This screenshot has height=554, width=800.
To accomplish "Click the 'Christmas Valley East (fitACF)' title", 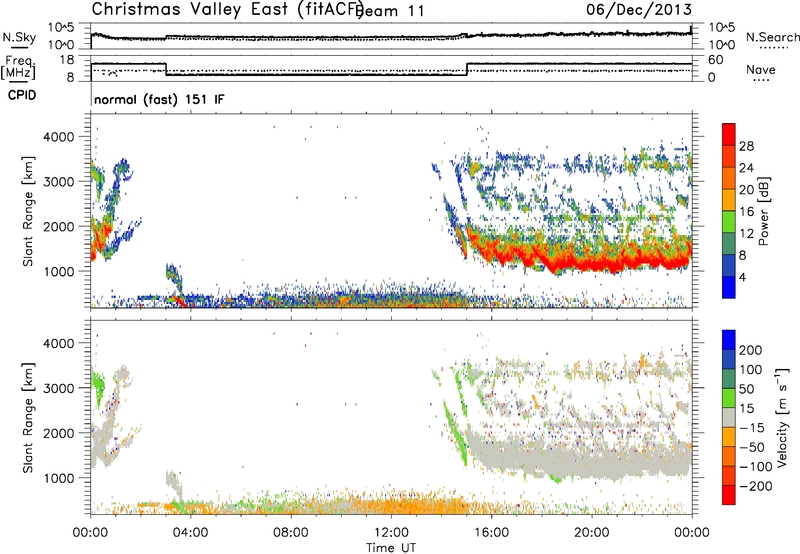I will (x=228, y=9).
